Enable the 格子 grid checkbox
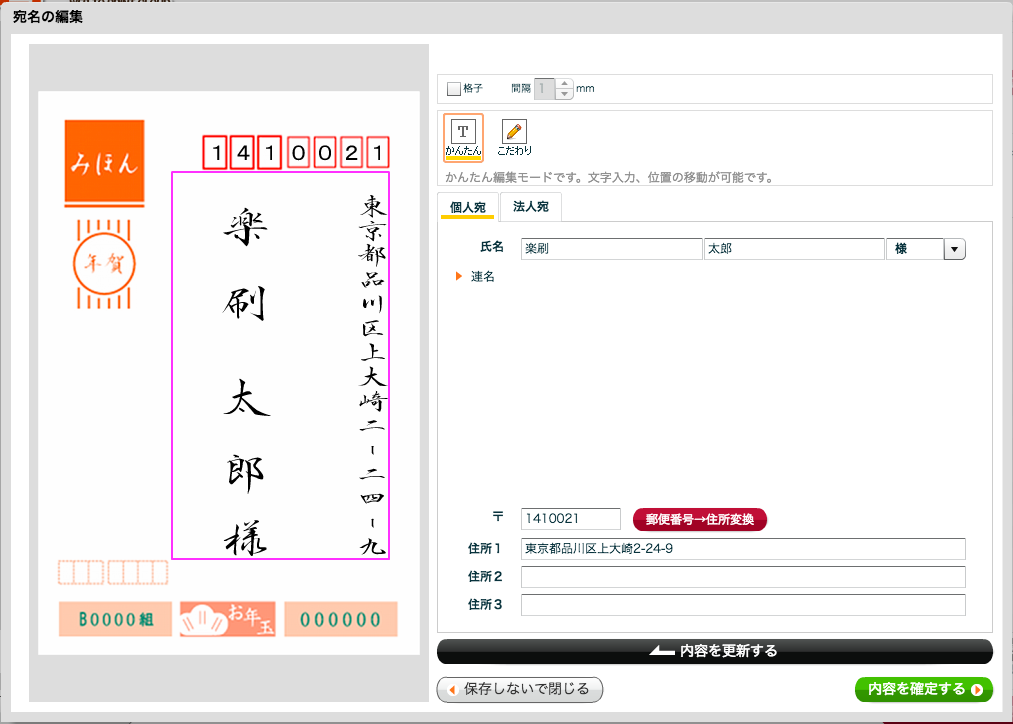The image size is (1013, 724). [454, 89]
